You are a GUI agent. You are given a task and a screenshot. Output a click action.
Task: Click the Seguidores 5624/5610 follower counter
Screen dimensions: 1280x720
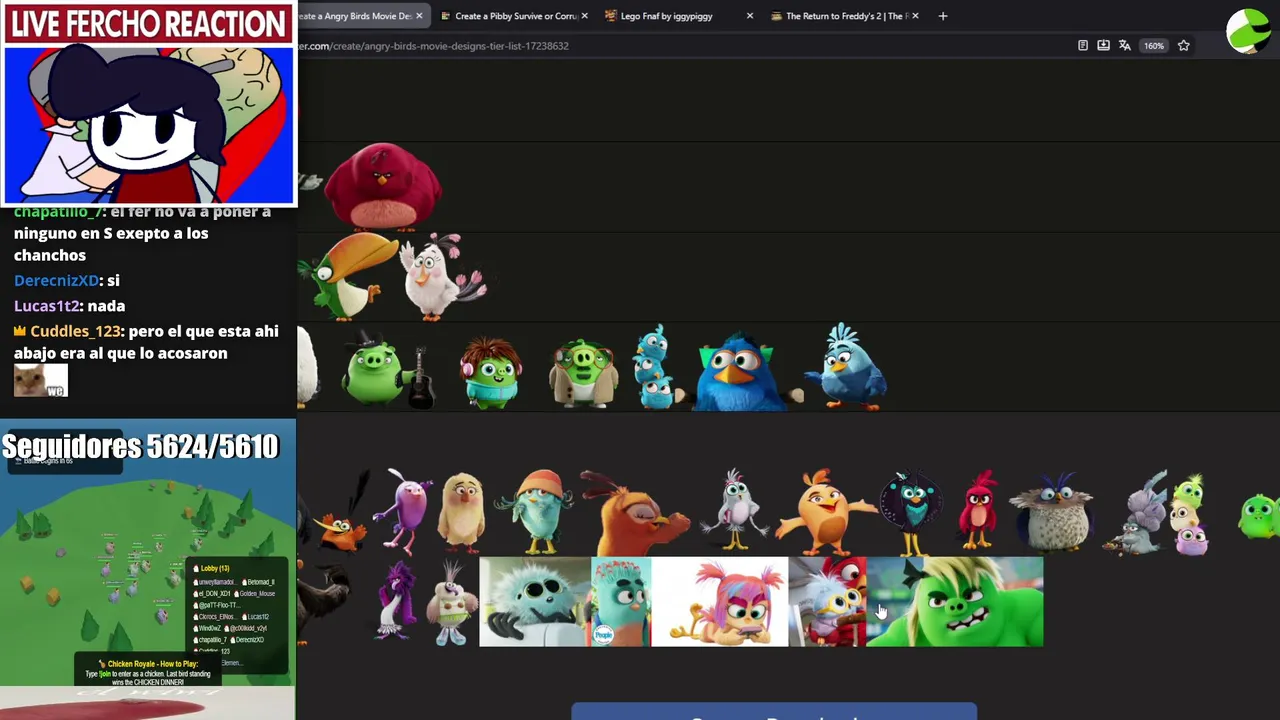click(140, 446)
